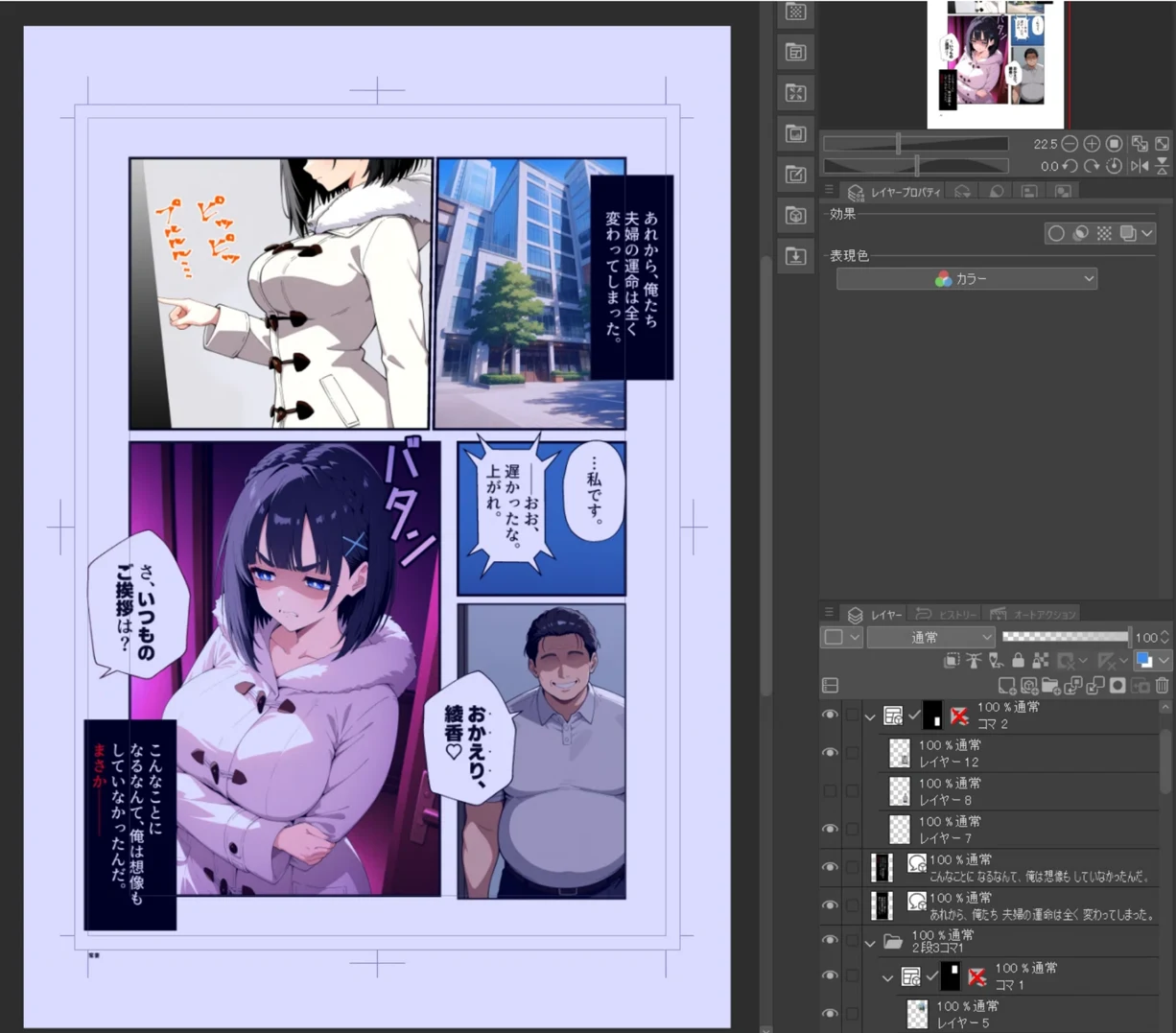
Task: Open the mask enable dropdown arrow
Action: [x=1083, y=660]
